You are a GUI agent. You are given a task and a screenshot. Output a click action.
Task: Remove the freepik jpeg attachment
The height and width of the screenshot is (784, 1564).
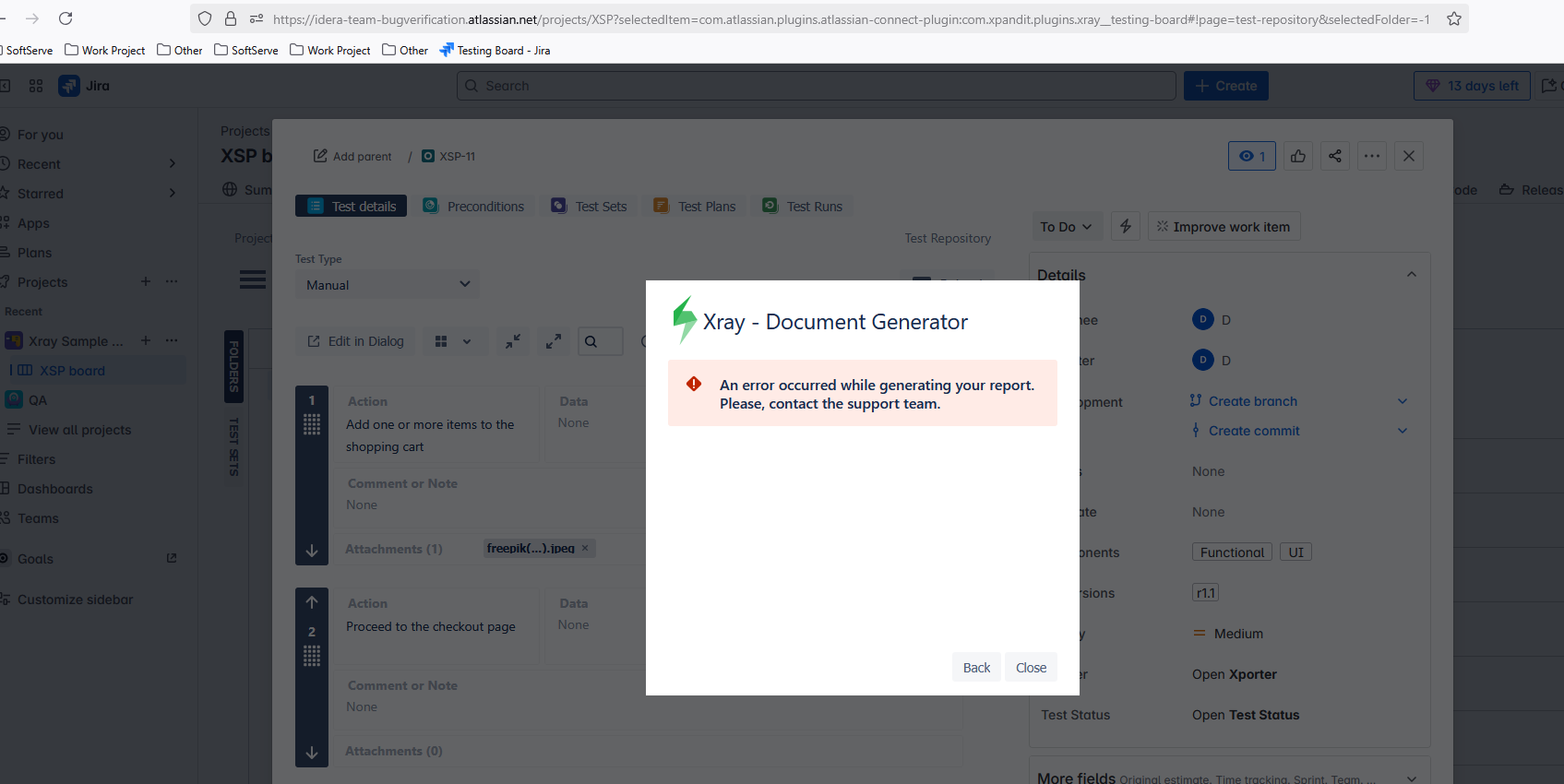coord(585,548)
